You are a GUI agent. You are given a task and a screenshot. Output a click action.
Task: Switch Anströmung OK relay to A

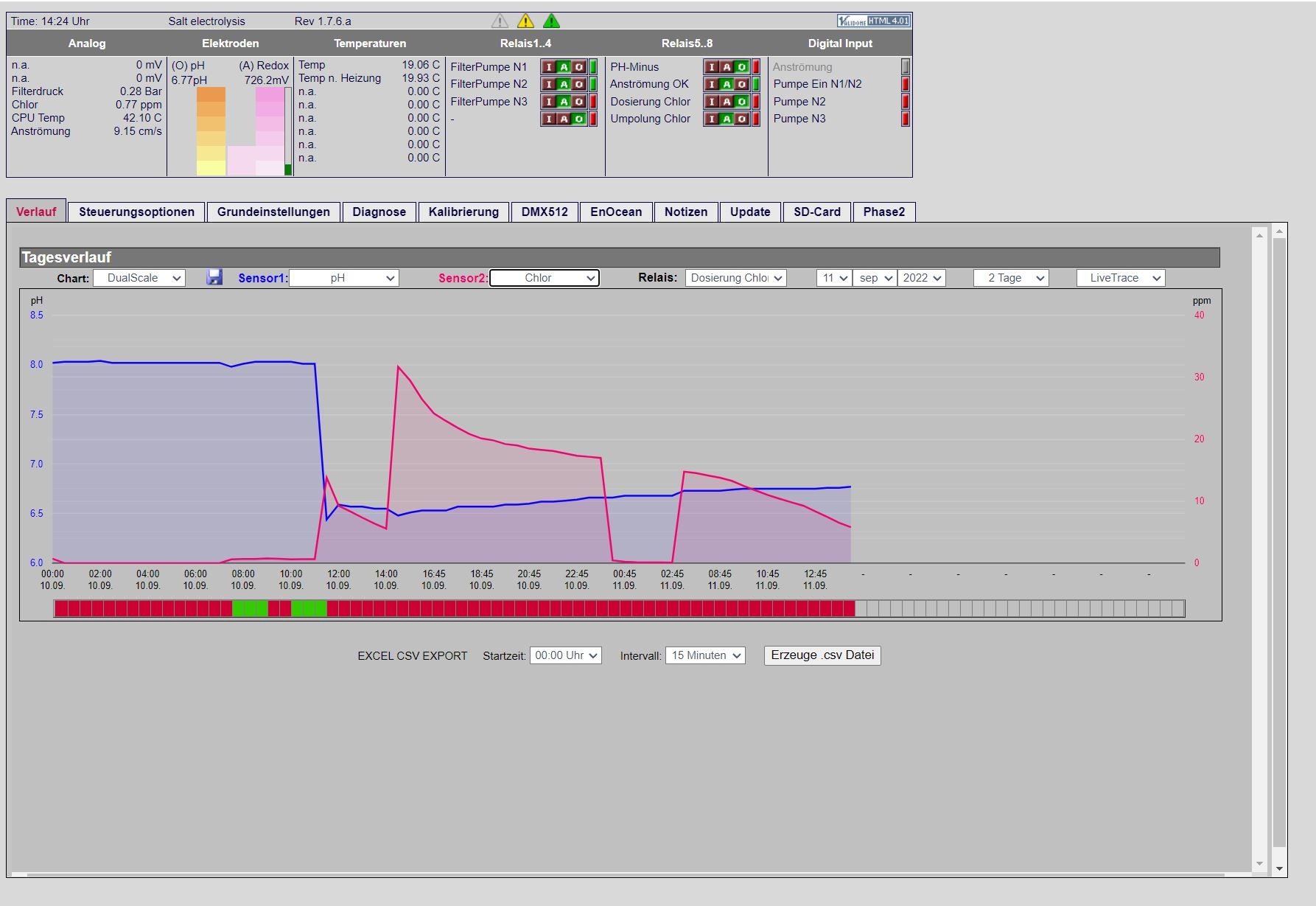click(727, 84)
